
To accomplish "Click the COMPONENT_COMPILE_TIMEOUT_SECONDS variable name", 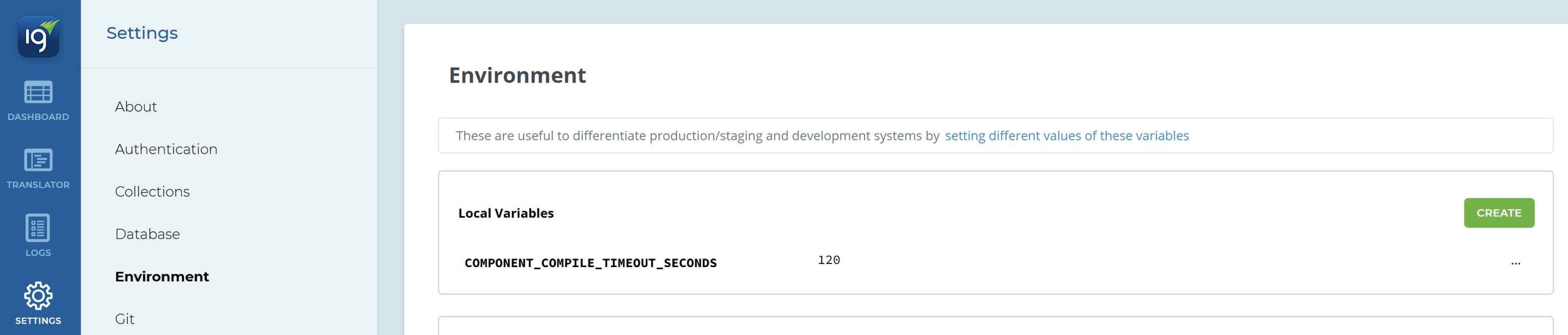I will click(590, 264).
